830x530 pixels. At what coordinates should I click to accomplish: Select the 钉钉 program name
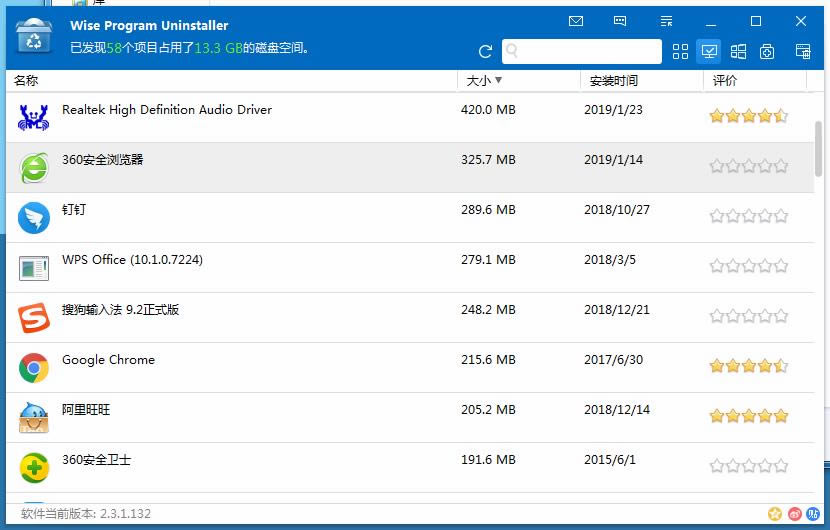point(74,210)
